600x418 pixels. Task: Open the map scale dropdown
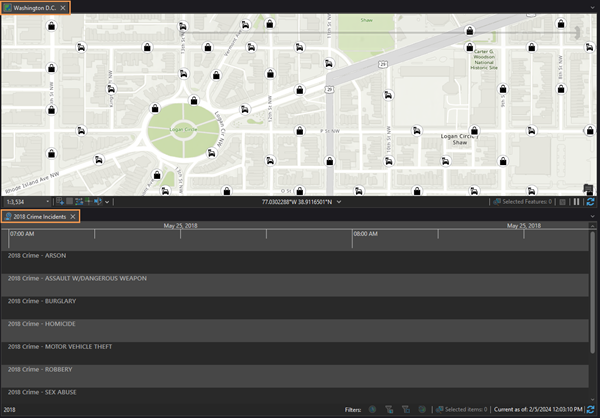coord(48,202)
